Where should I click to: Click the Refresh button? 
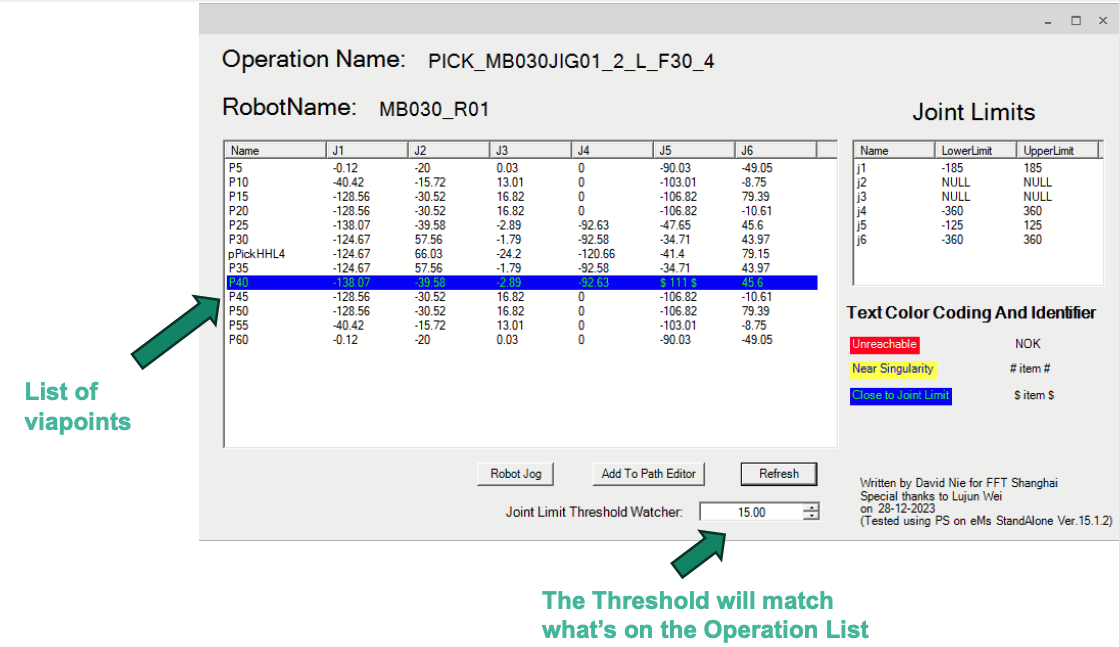(x=778, y=474)
